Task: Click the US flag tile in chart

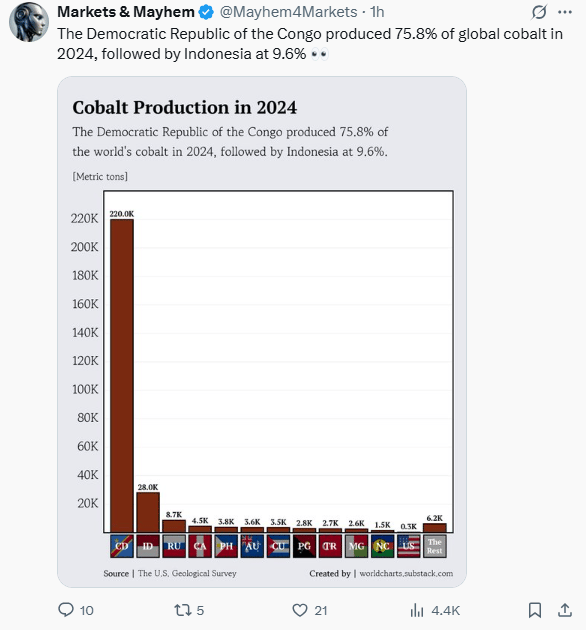Action: [x=409, y=546]
